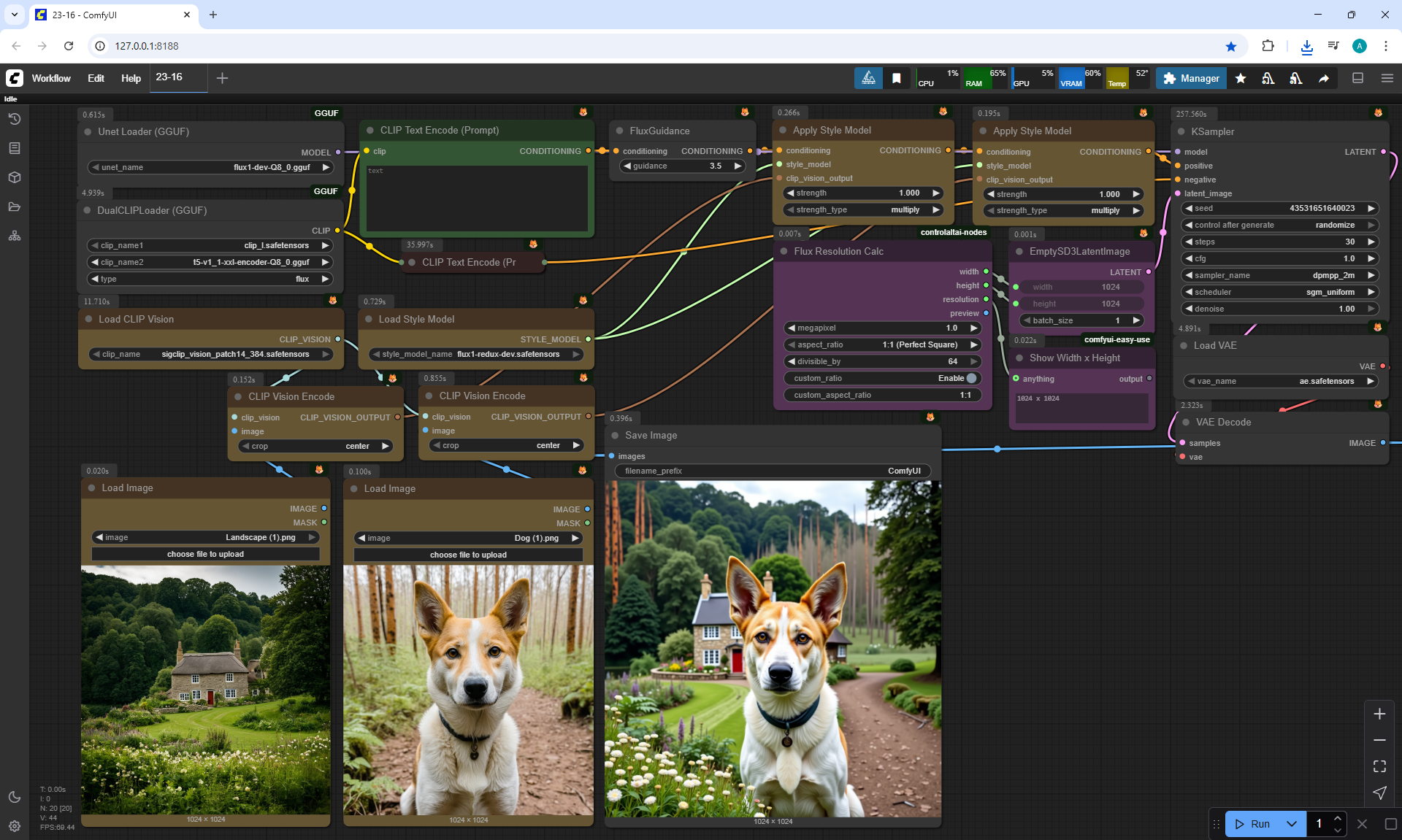Viewport: 1402px width, 840px height.
Task: Toggle bottom panel icon in top bar
Action: [1358, 78]
